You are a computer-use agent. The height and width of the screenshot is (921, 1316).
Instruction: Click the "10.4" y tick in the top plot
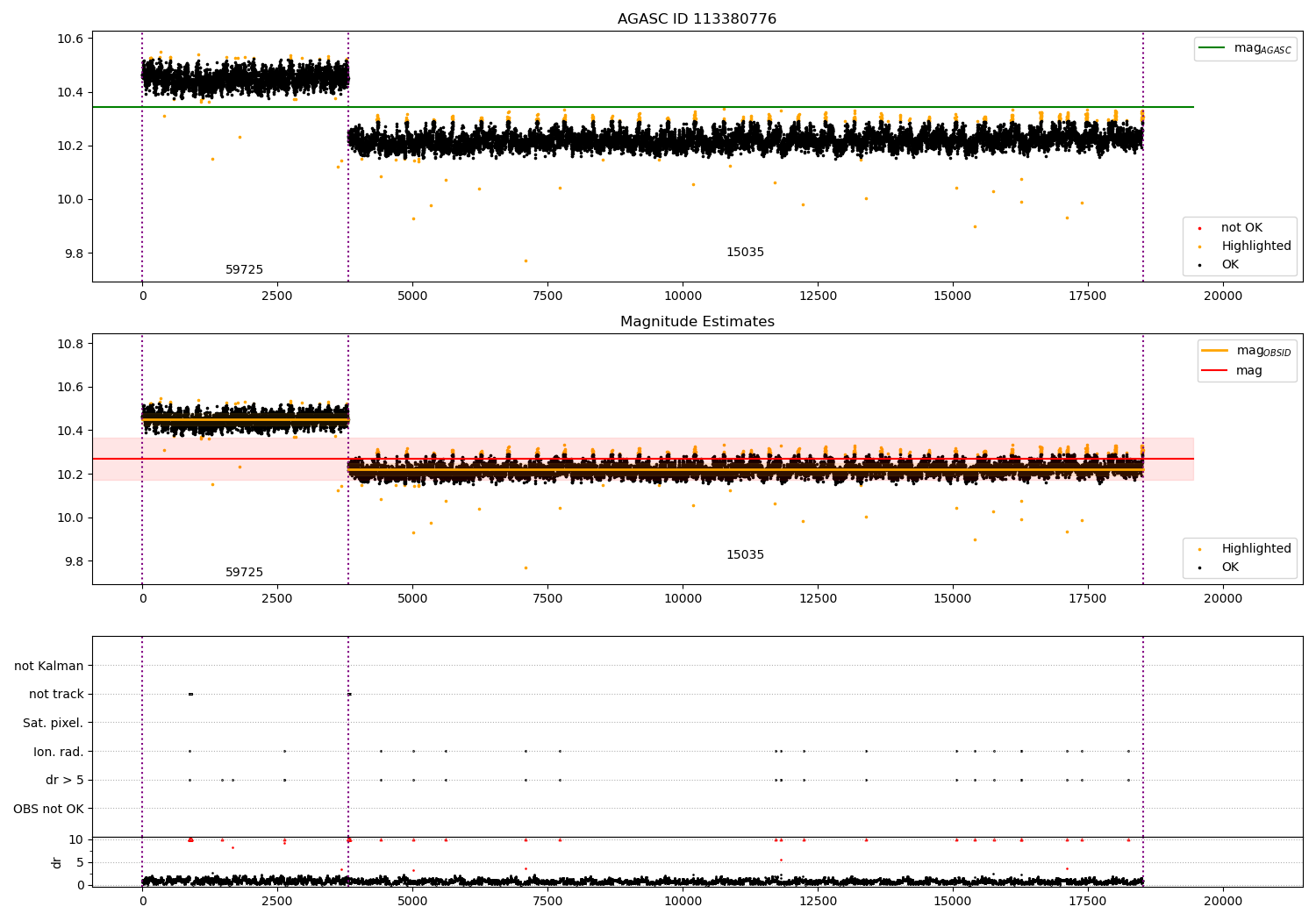tap(69, 93)
